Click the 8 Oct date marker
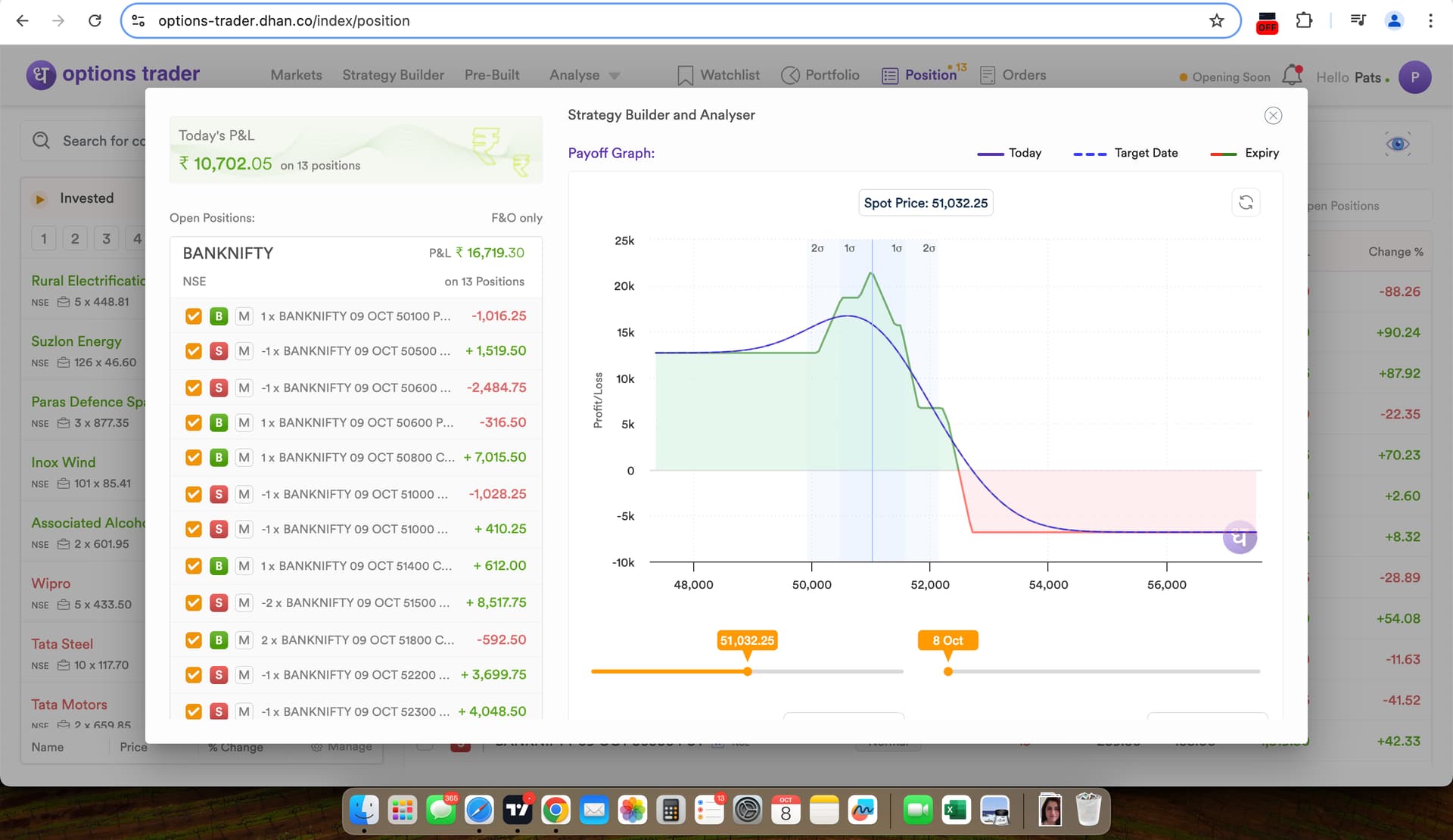Image resolution: width=1453 pixels, height=840 pixels. click(x=947, y=640)
